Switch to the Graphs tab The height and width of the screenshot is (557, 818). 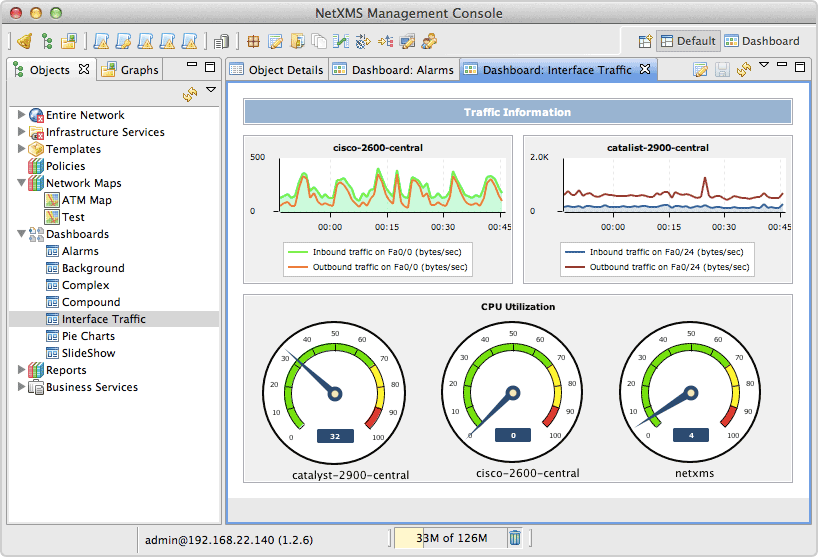click(x=130, y=70)
